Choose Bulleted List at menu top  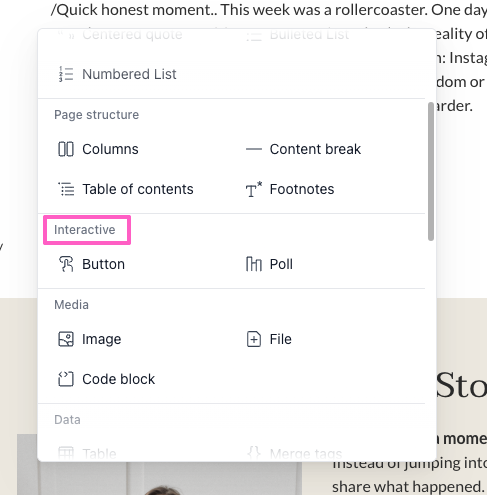tap(309, 34)
